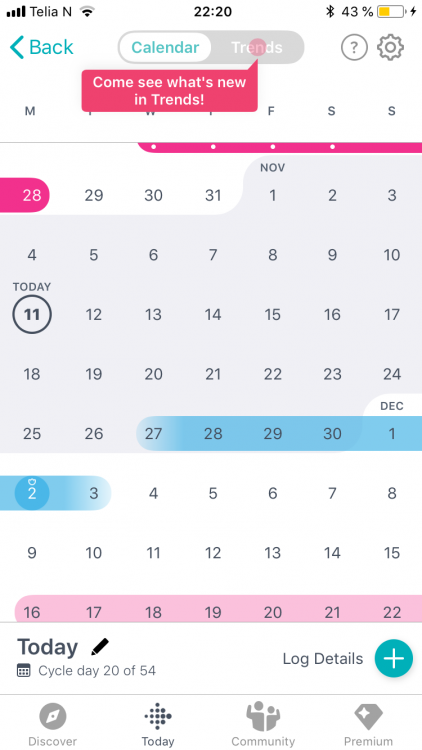Choose the pink-highlighted October 28 date
The image size is (422, 750).
[x=32, y=195]
